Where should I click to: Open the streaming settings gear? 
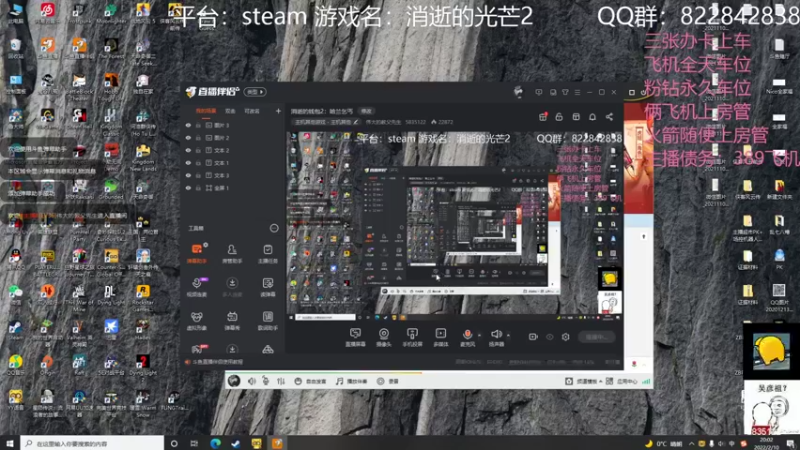coord(565,337)
